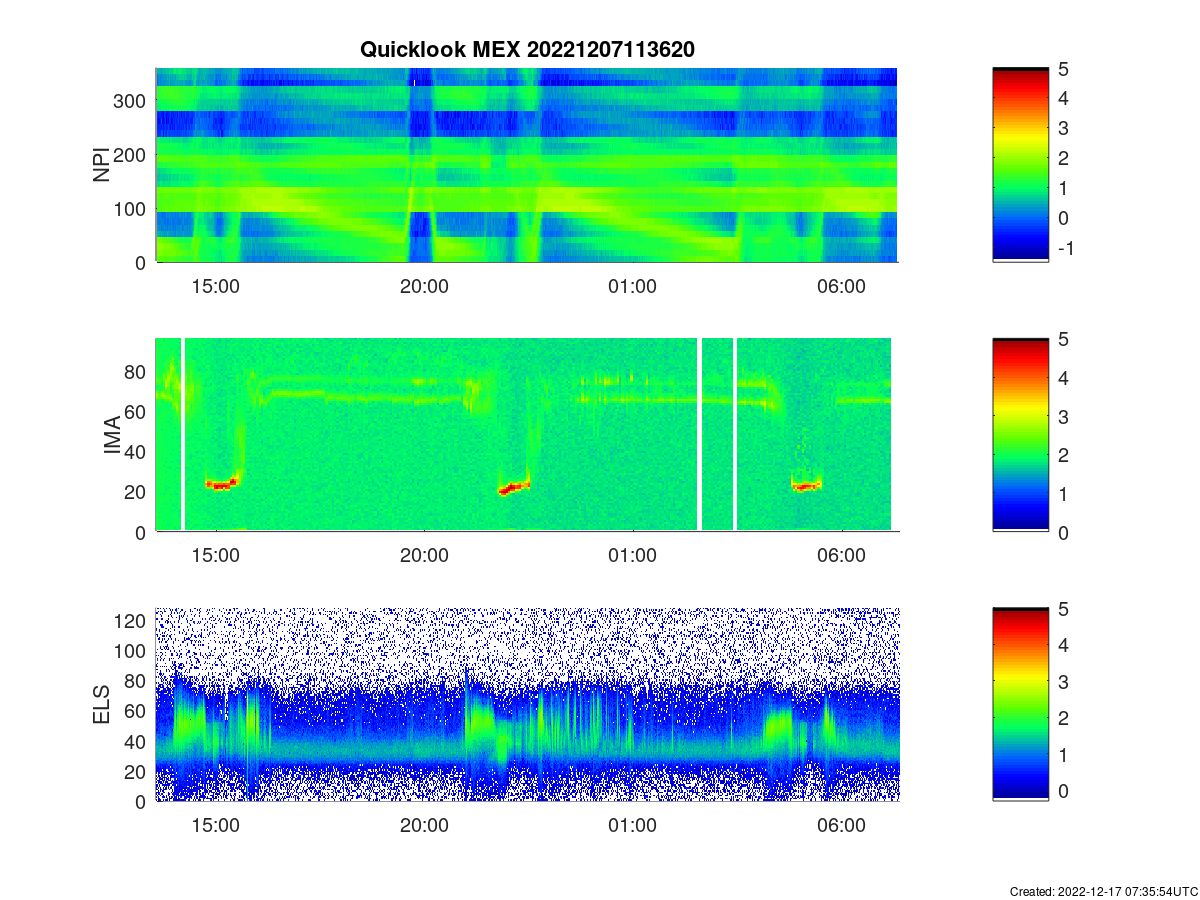This screenshot has width=1200, height=900.
Task: Click the ELS panel color bar
Action: [1020, 704]
